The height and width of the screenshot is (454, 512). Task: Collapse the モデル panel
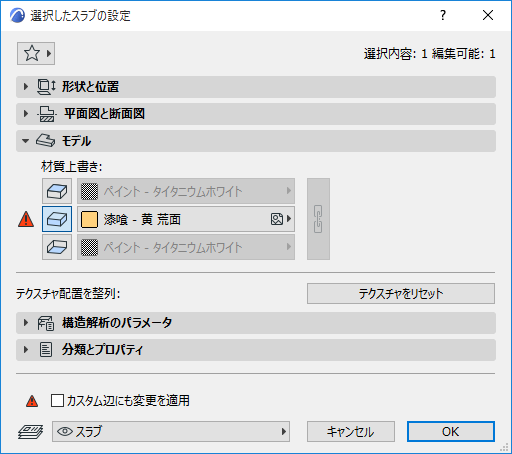256,141
